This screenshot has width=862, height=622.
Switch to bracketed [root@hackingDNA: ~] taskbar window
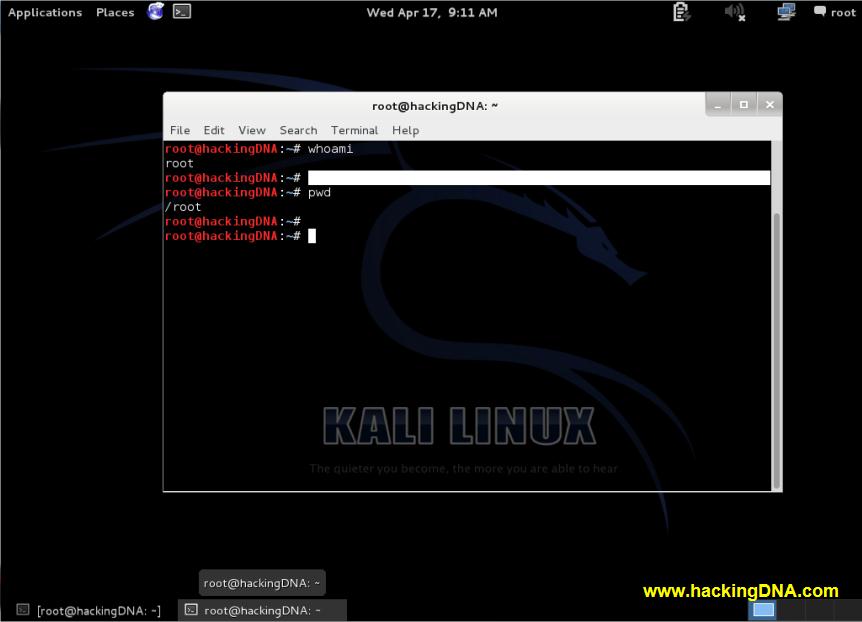(x=89, y=610)
